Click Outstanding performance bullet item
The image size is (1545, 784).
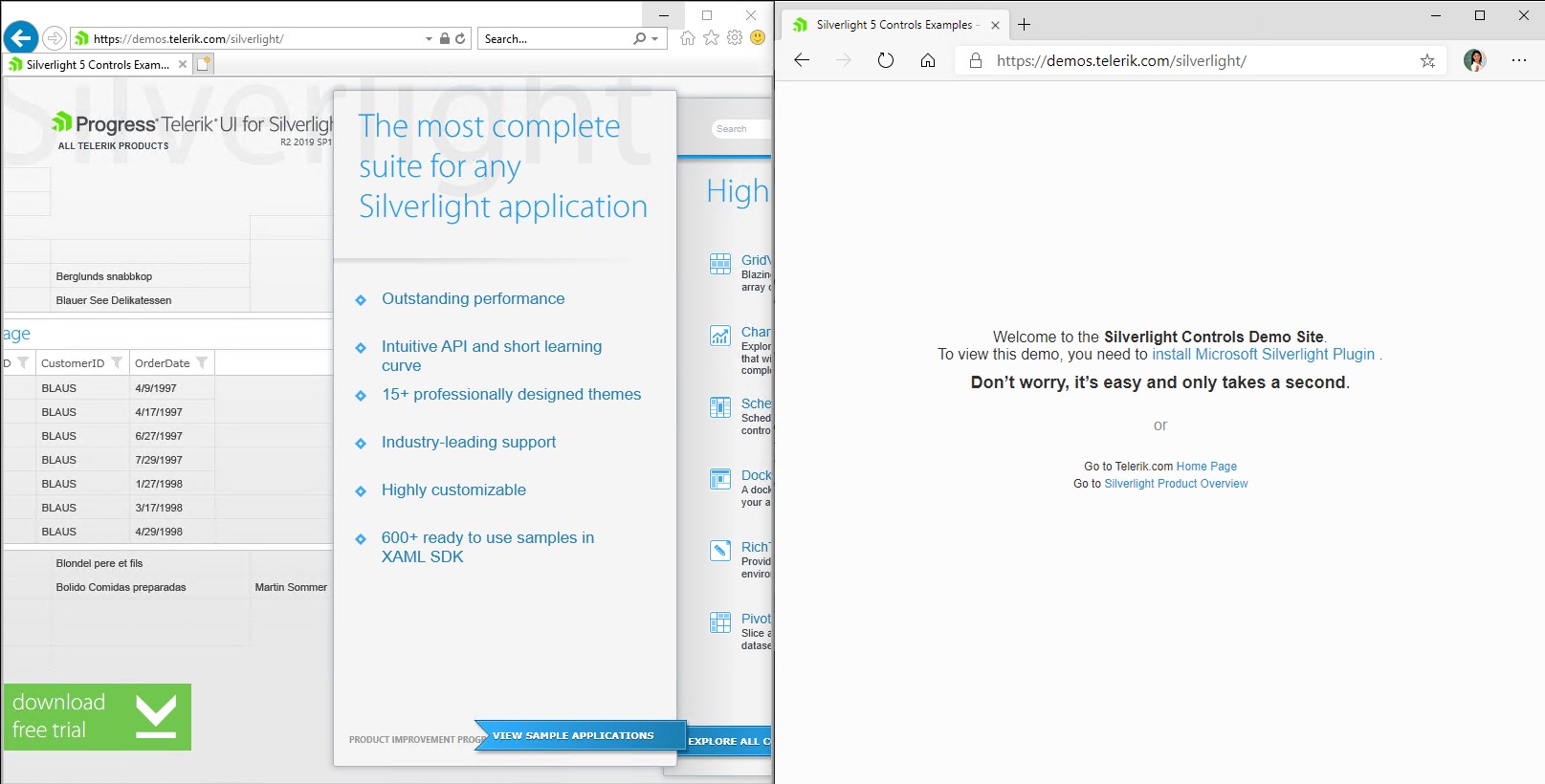point(473,299)
